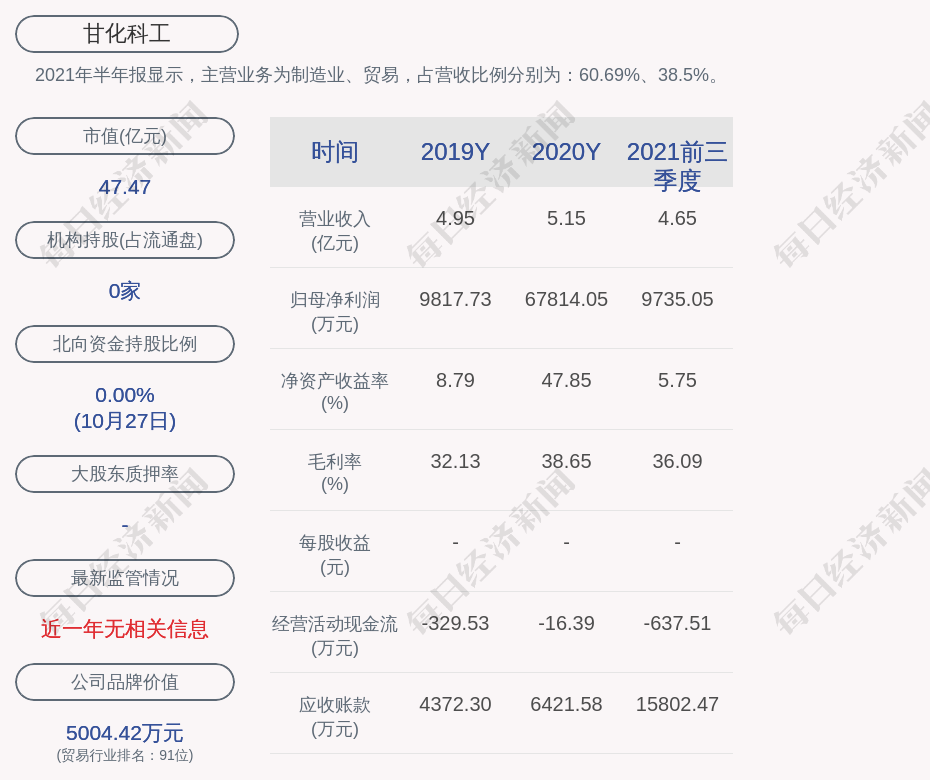Select the 2020Y column header

pyautogui.click(x=566, y=152)
